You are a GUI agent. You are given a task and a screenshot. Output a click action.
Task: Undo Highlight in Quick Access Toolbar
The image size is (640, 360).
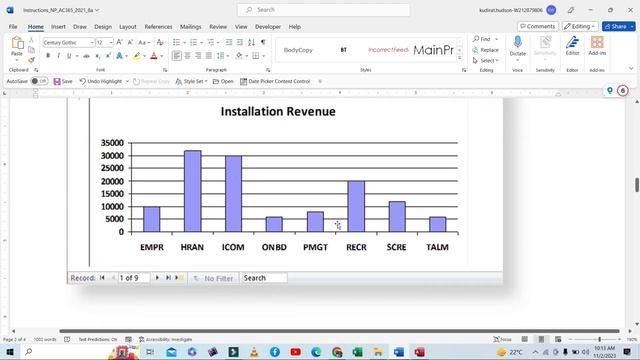(101, 81)
